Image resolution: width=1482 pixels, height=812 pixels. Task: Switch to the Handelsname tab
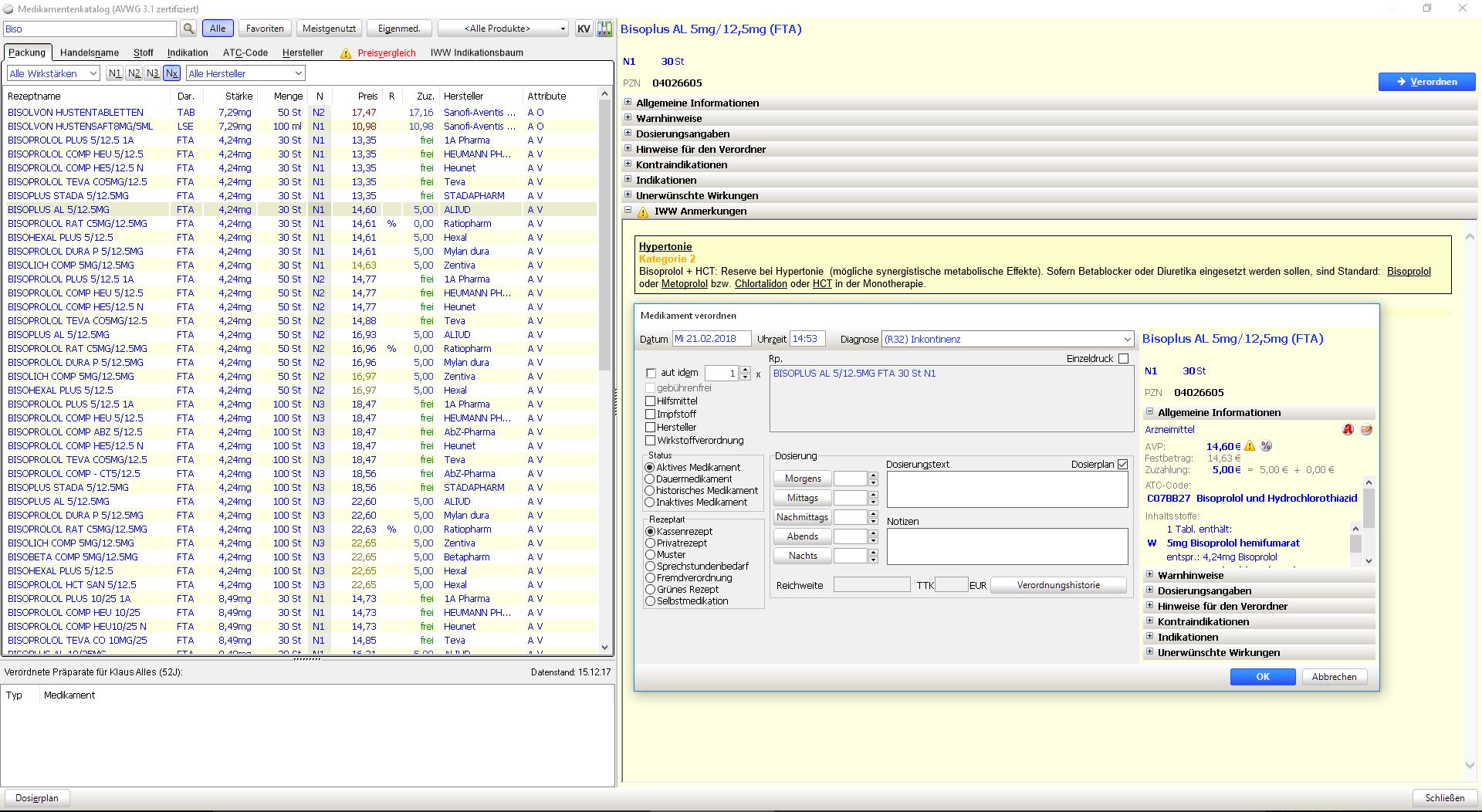tap(90, 53)
